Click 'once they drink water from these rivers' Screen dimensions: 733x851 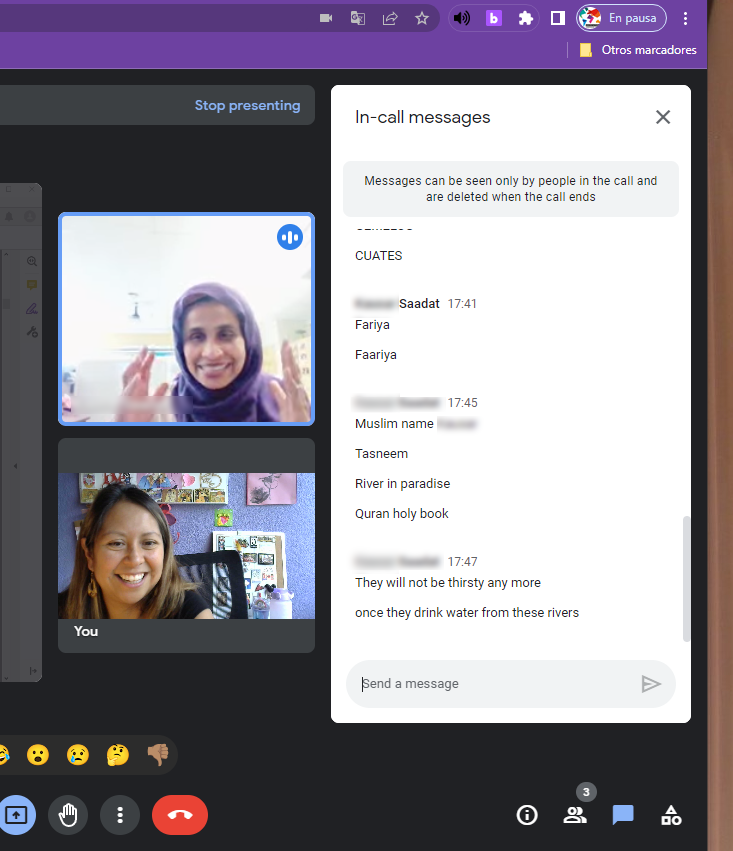point(467,613)
